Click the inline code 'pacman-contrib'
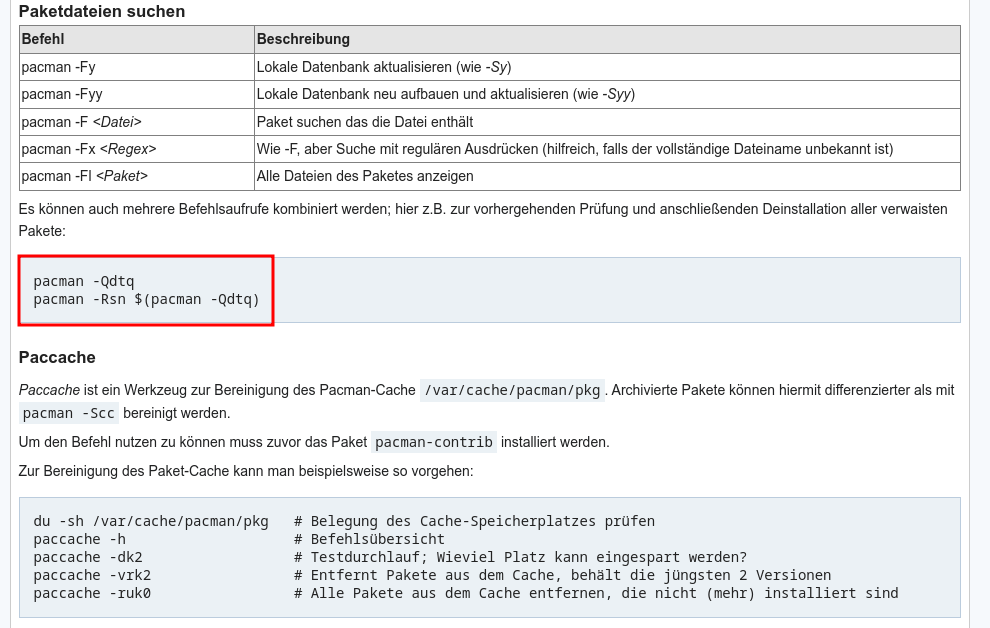 point(433,442)
